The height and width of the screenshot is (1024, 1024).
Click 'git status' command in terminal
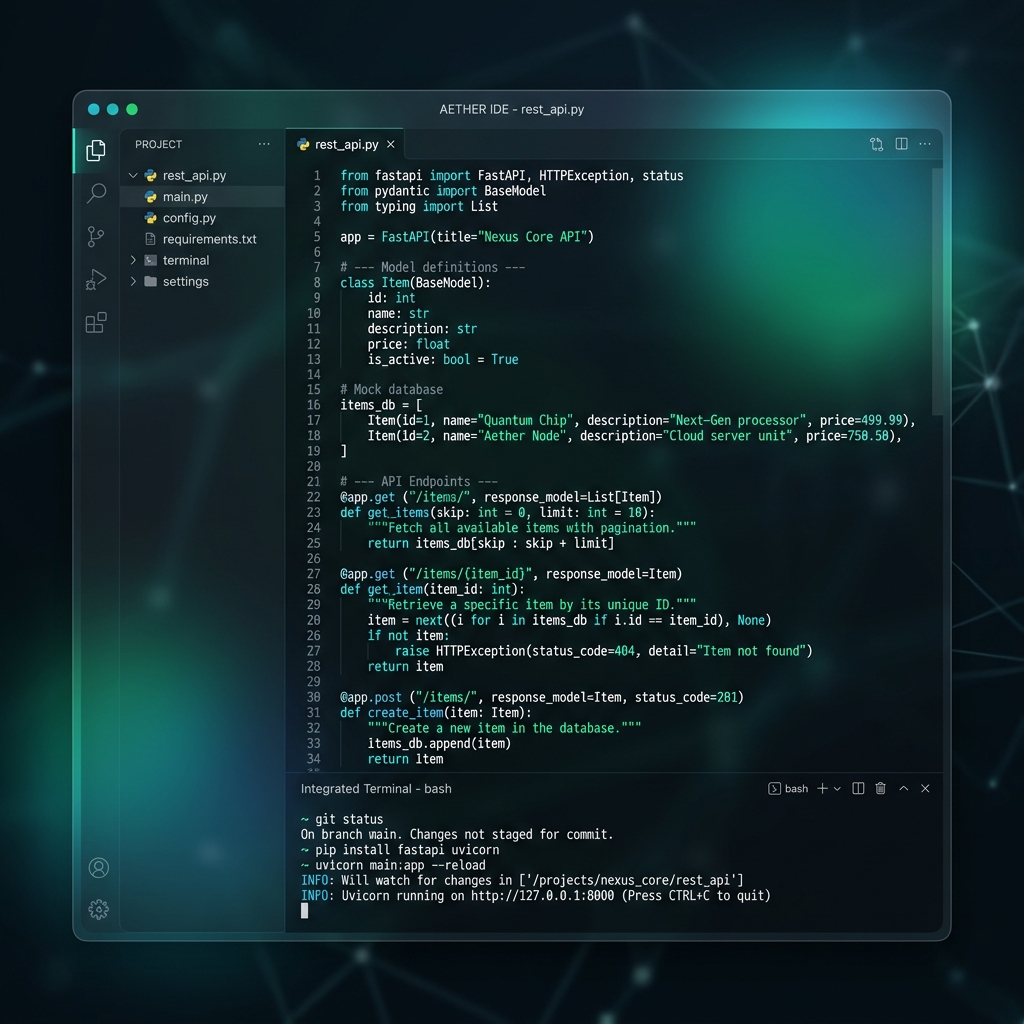(x=349, y=819)
